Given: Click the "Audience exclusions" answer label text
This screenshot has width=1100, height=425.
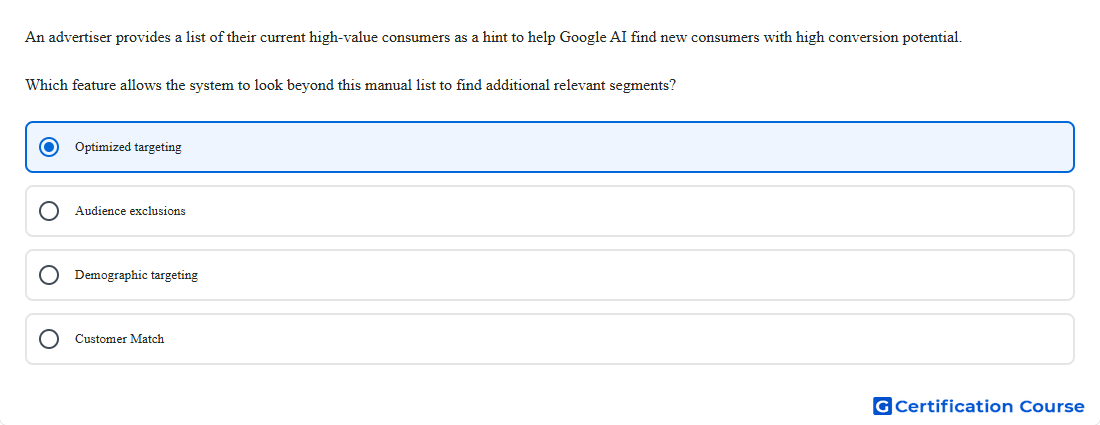Looking at the screenshot, I should (130, 211).
